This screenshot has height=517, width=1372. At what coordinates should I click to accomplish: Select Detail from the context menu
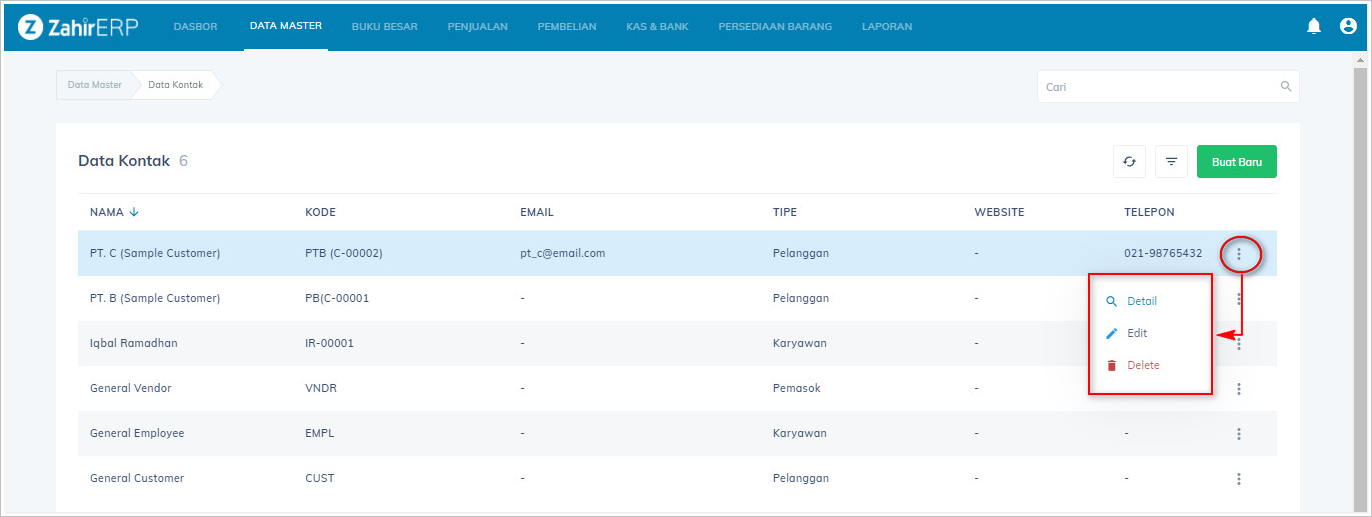coord(1141,301)
